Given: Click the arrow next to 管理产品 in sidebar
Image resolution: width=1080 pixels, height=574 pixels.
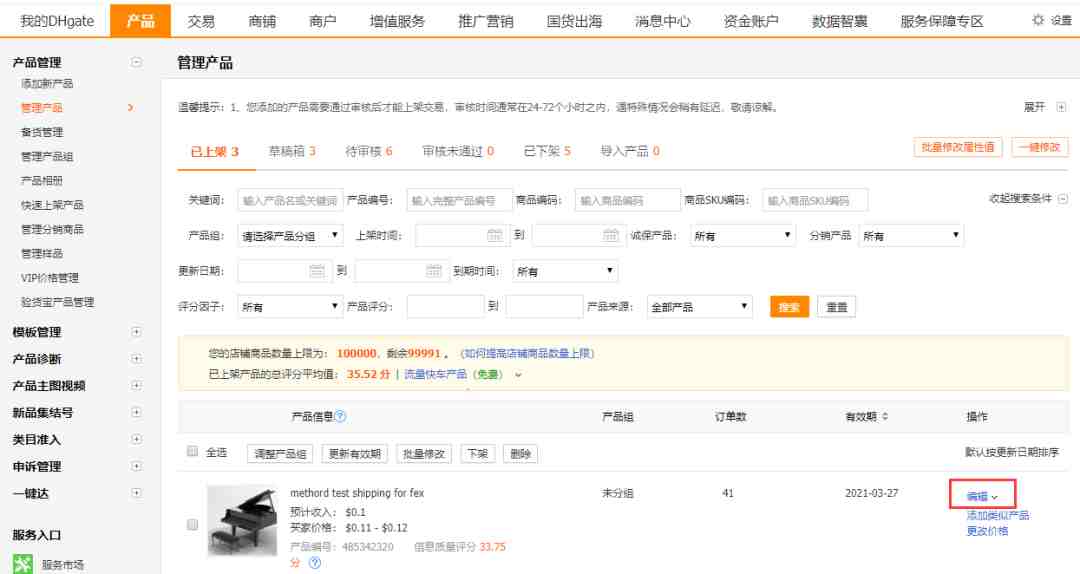Looking at the screenshot, I should pyautogui.click(x=130, y=107).
